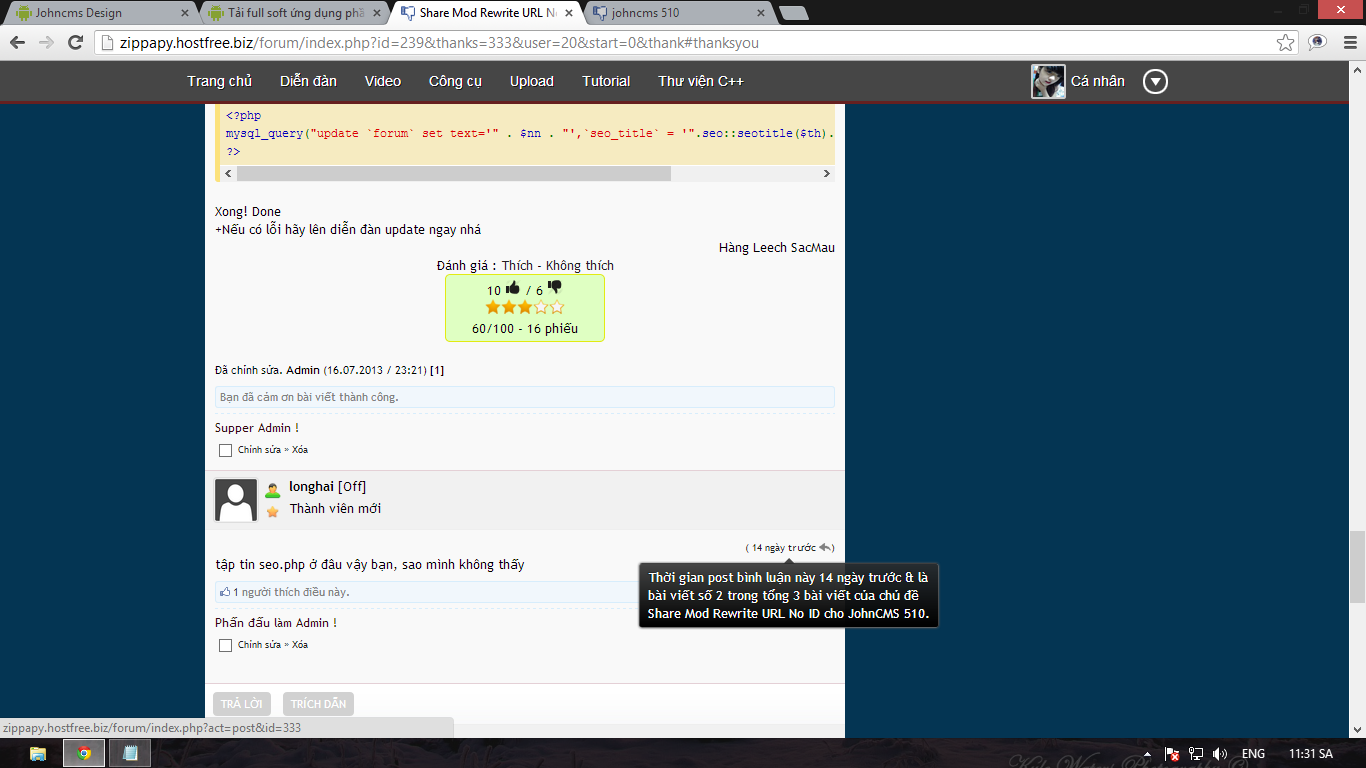Open the Cá nhân profile link
Viewport: 1366px width, 768px height.
click(x=1098, y=81)
